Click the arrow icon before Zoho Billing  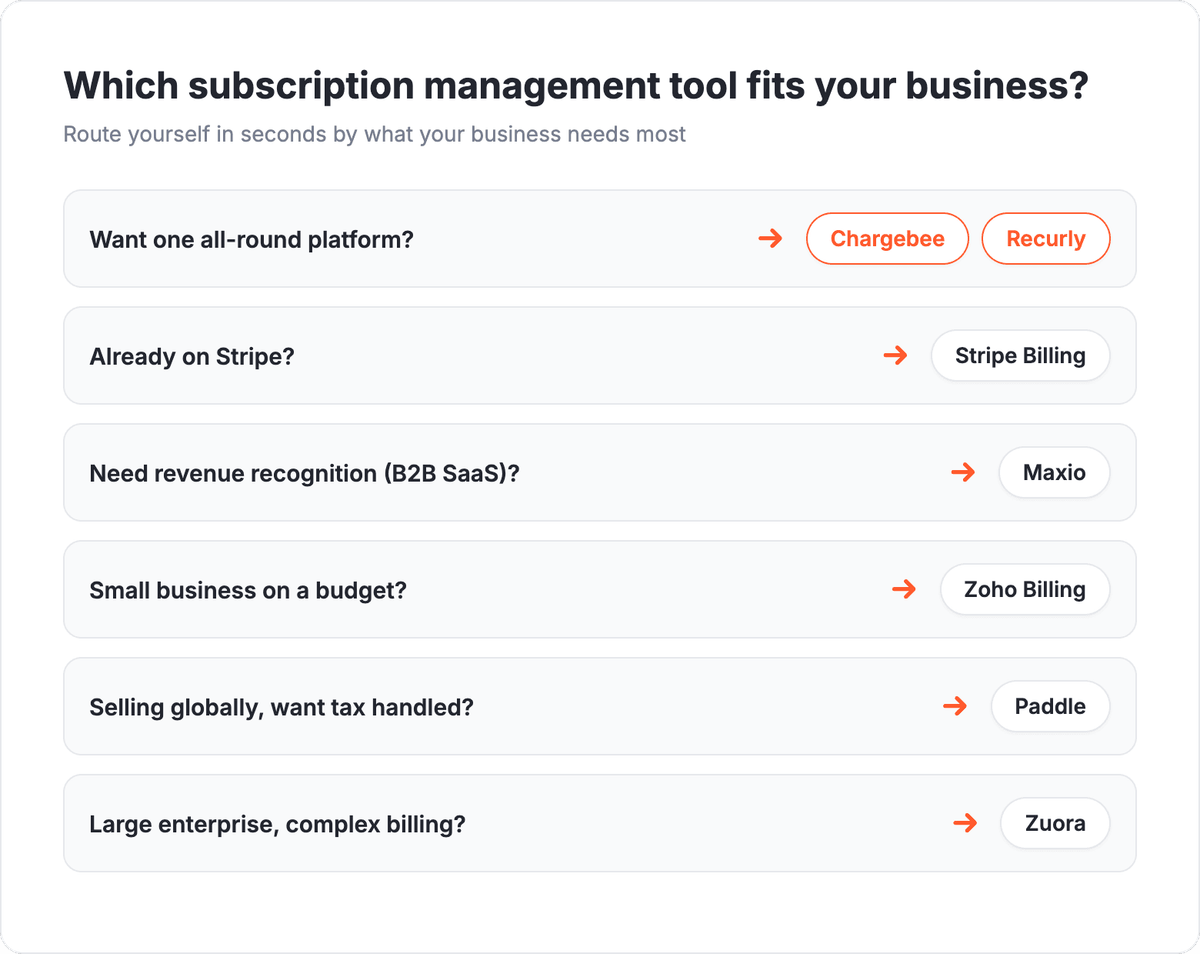[904, 590]
